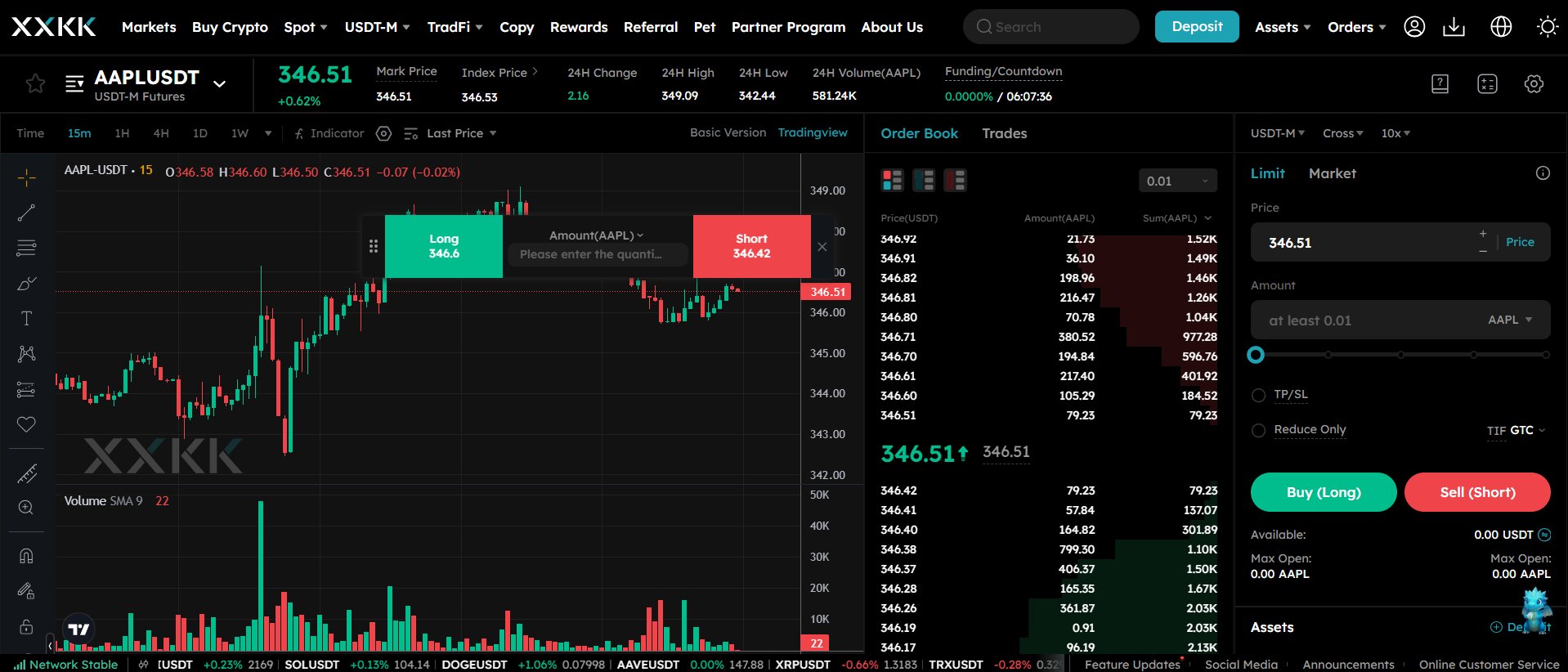Viewport: 1568px width, 672px height.
Task: Open the TIF GTC dropdown
Action: [x=1516, y=430]
